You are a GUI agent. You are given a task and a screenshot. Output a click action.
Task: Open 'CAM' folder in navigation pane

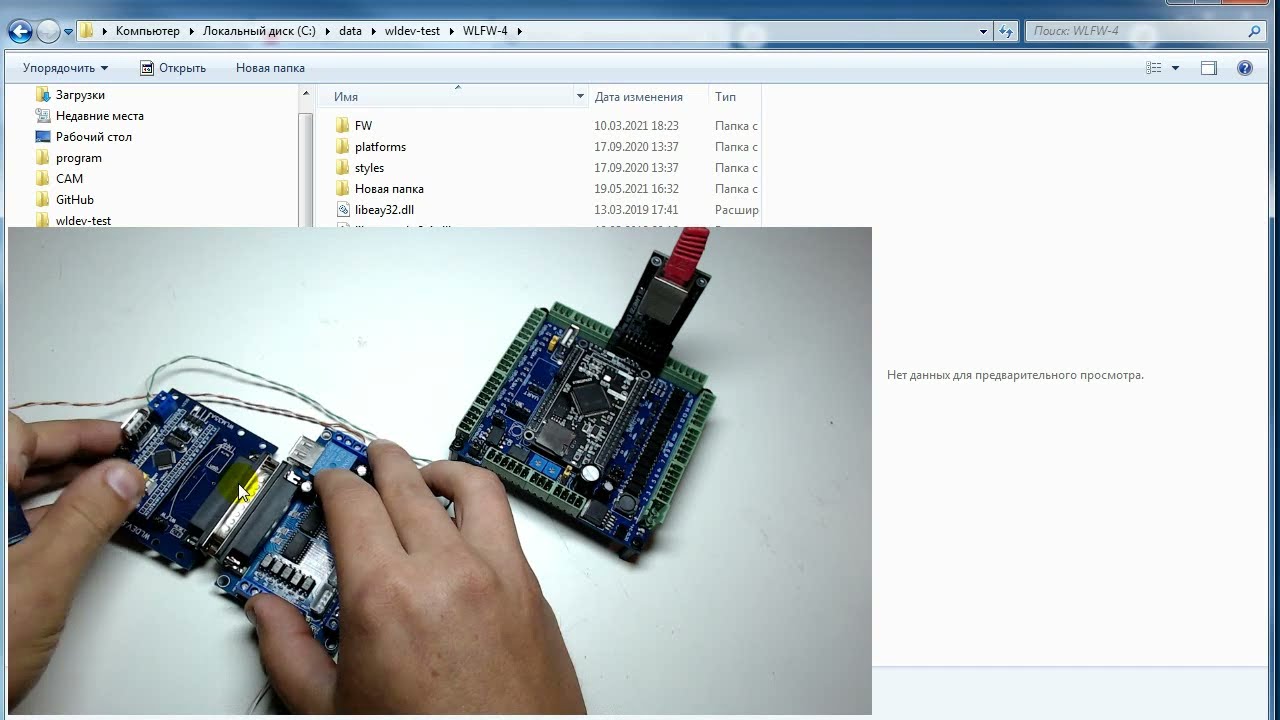coord(69,179)
